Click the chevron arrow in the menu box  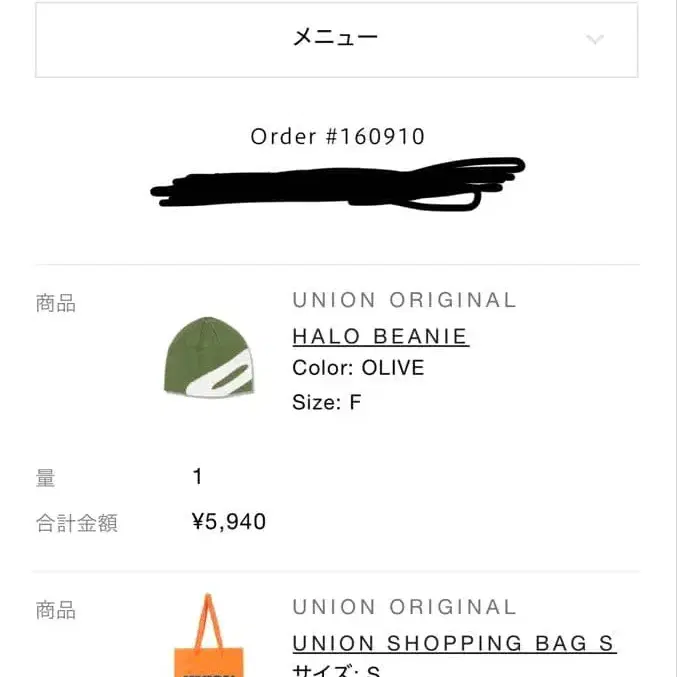point(595,40)
